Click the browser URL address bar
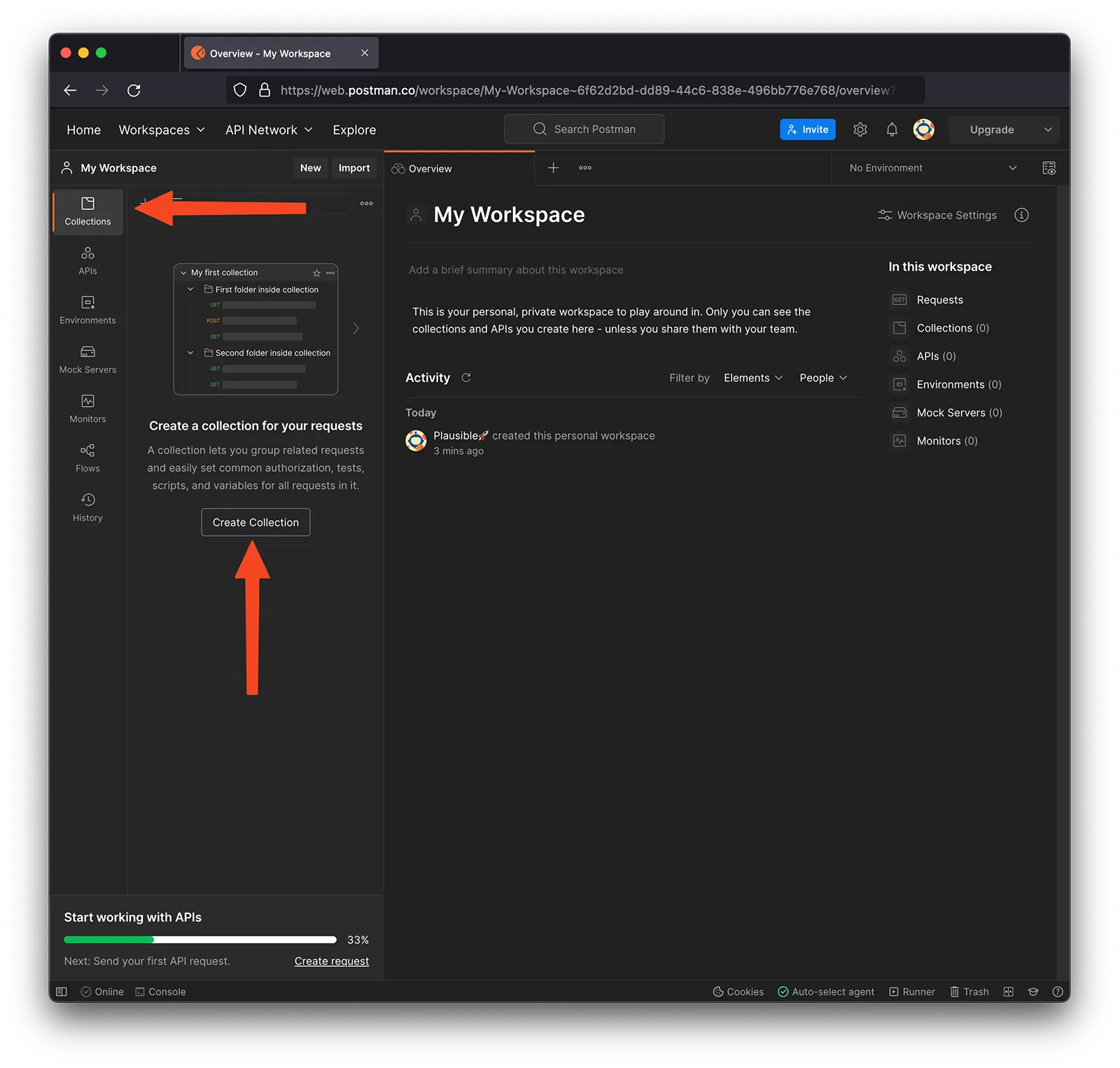 (x=575, y=90)
